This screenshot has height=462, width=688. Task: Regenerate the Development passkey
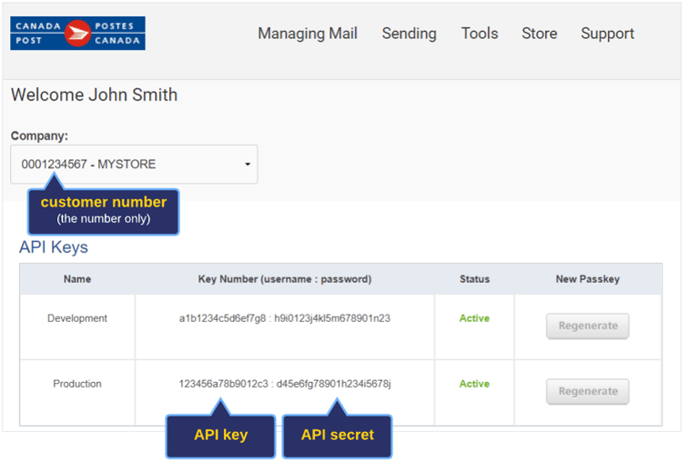(588, 326)
